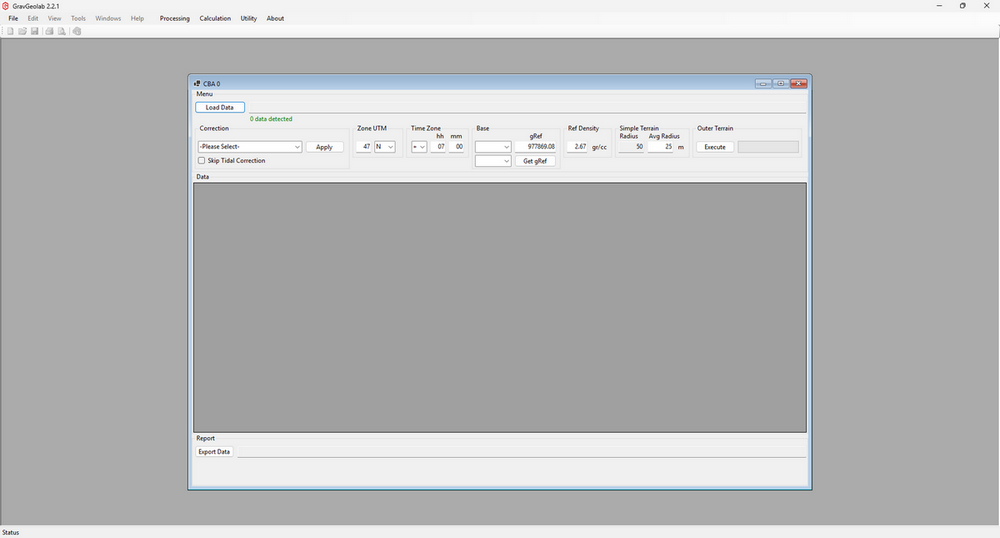The height and width of the screenshot is (538, 1000).
Task: Open the Utility menu
Action: 249,18
